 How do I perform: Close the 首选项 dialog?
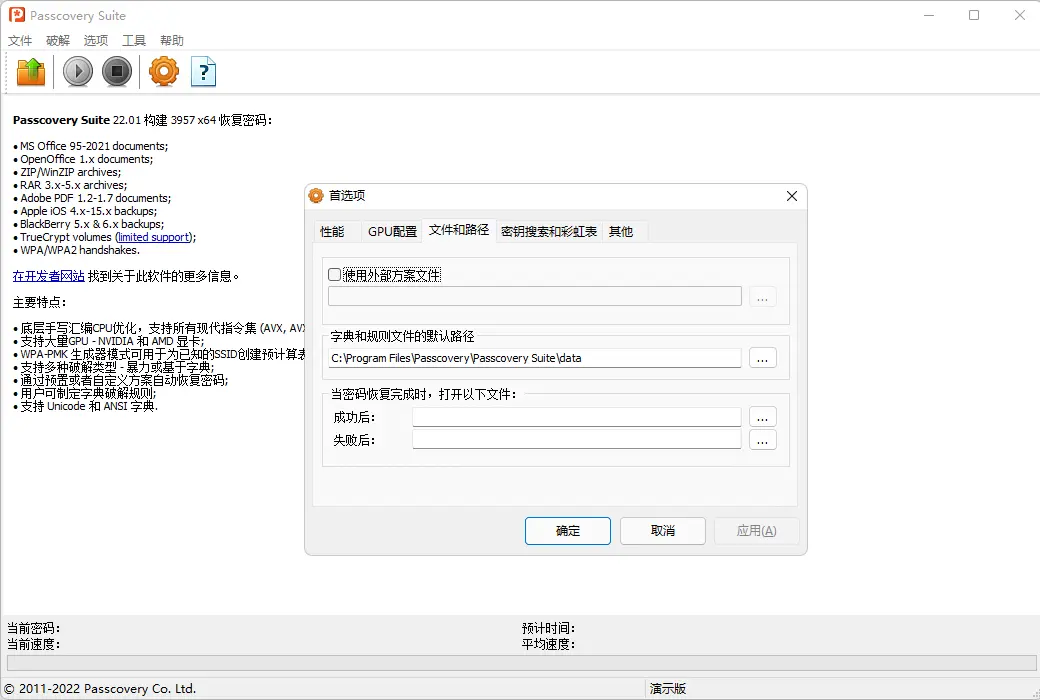[x=791, y=196]
